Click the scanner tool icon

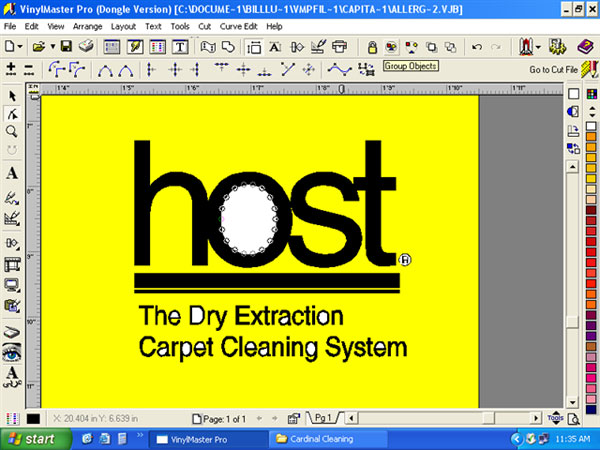point(12,332)
